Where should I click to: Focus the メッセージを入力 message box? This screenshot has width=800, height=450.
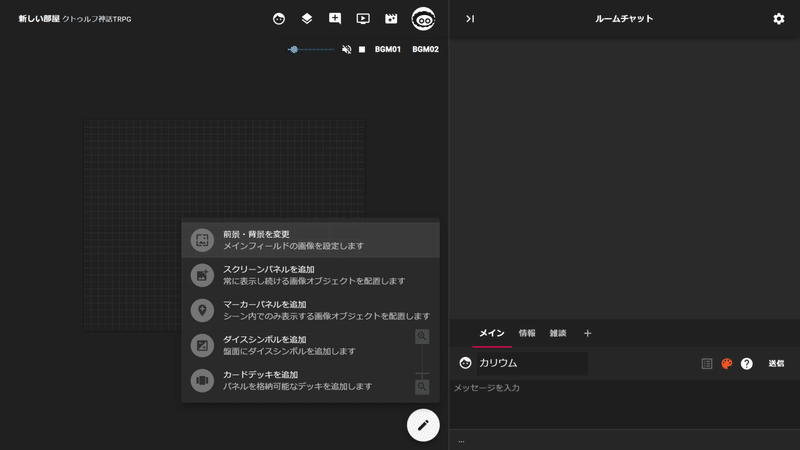(624, 404)
